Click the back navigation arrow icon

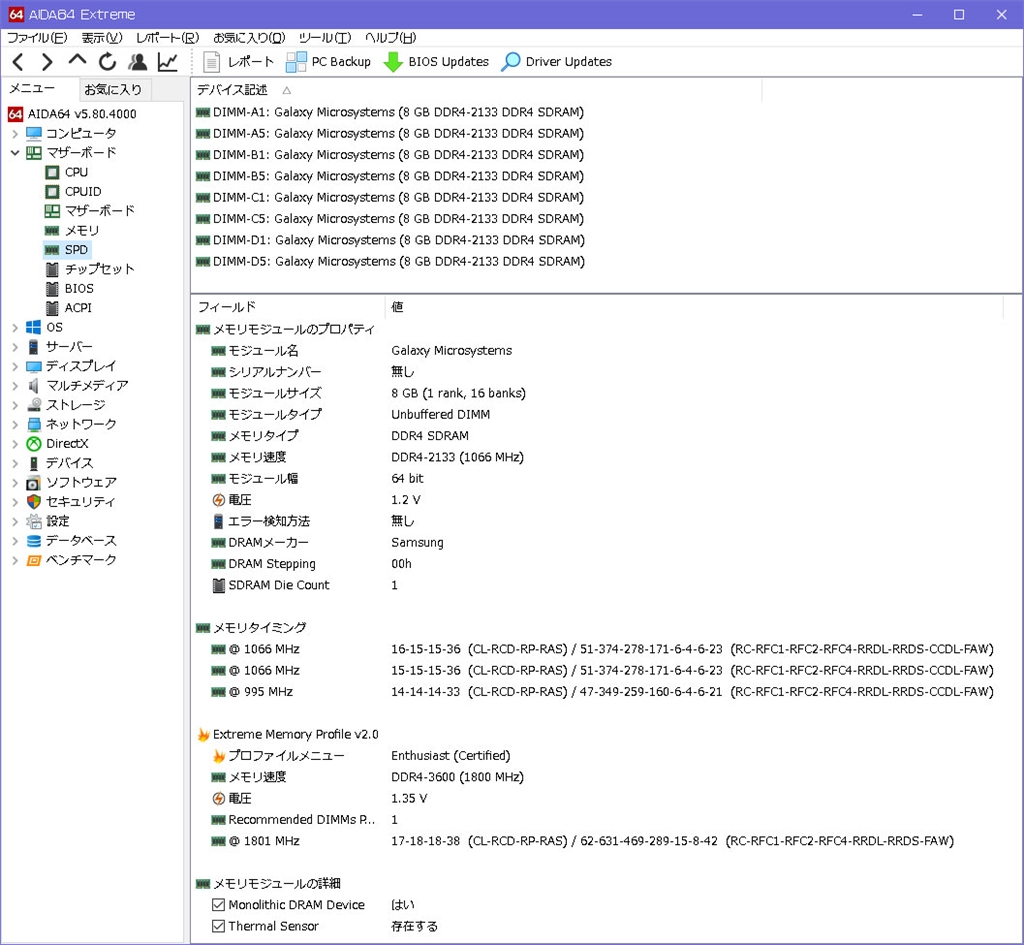pos(18,62)
